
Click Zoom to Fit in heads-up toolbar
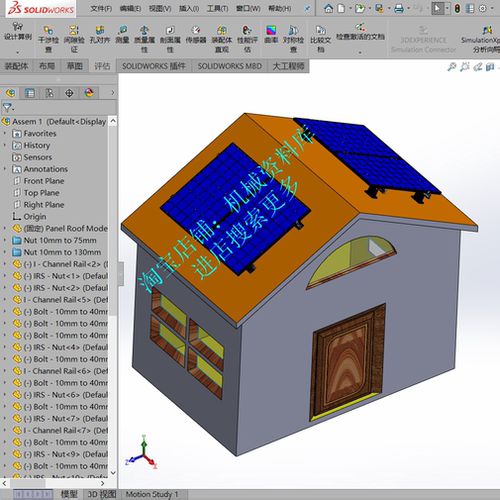452,67
